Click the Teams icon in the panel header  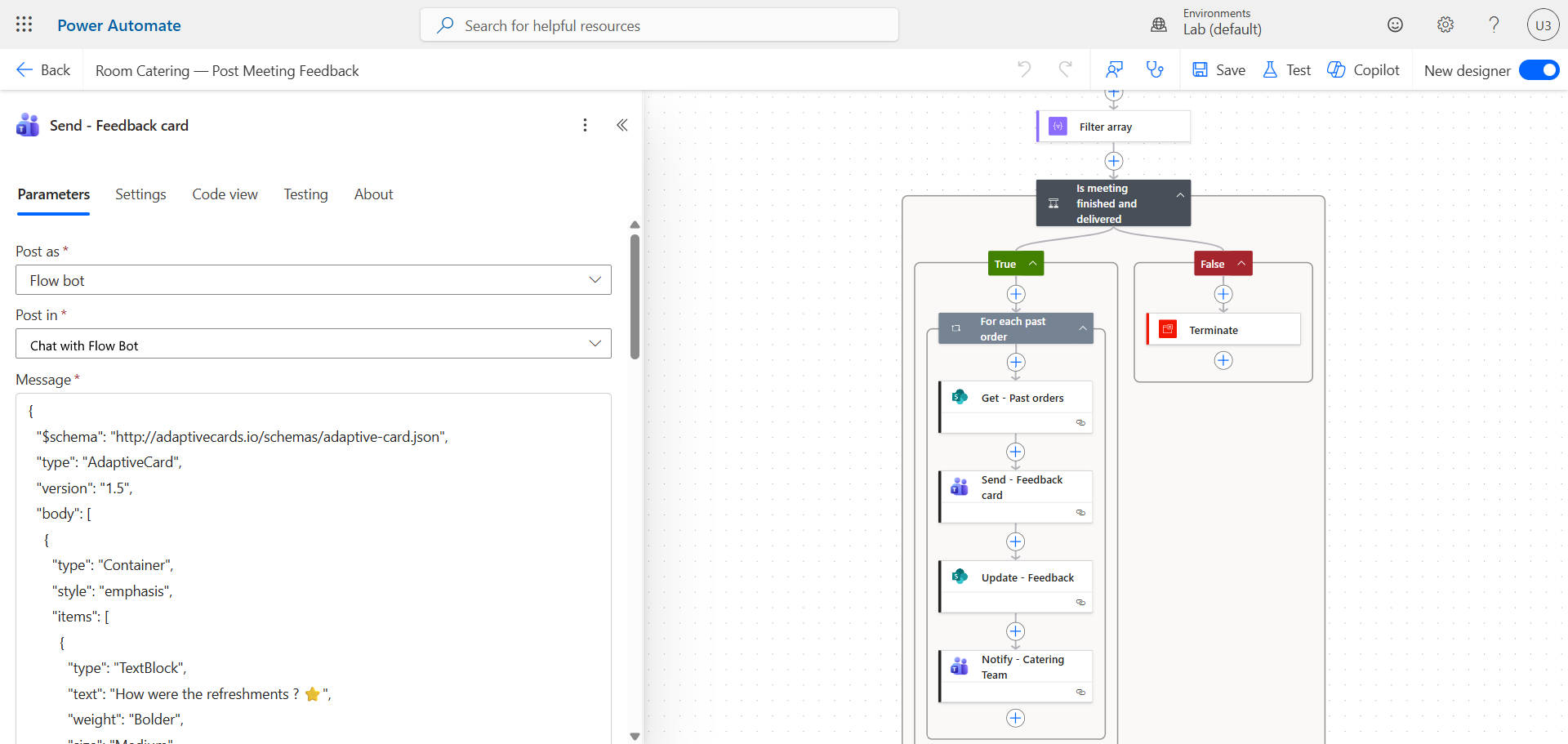(x=28, y=125)
